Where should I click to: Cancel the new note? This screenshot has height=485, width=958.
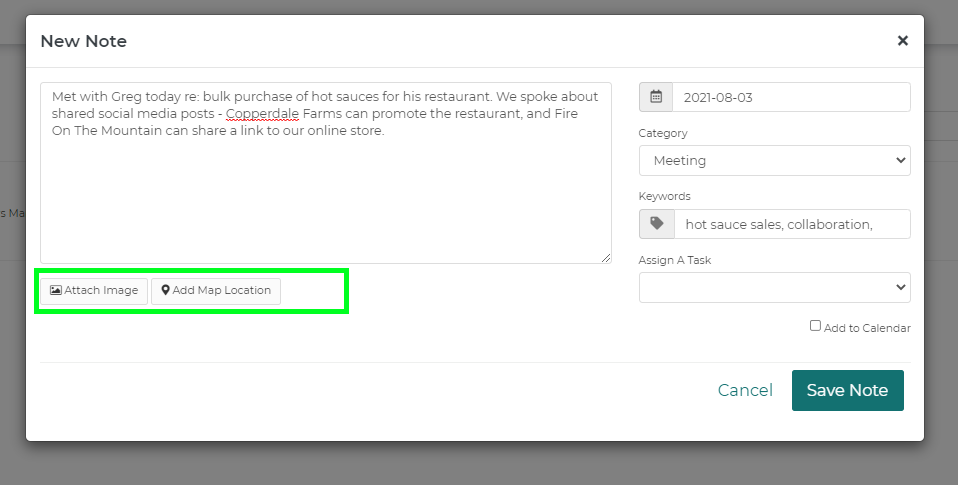coord(745,390)
